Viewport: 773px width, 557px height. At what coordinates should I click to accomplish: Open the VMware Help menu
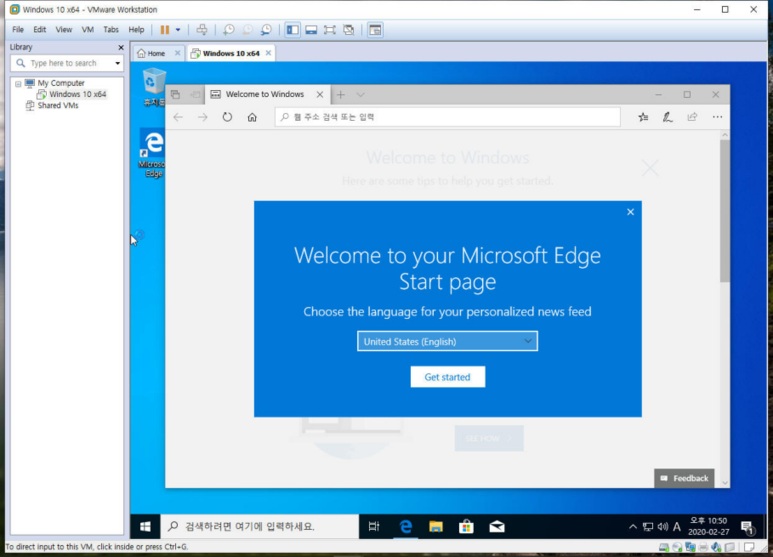tap(136, 30)
